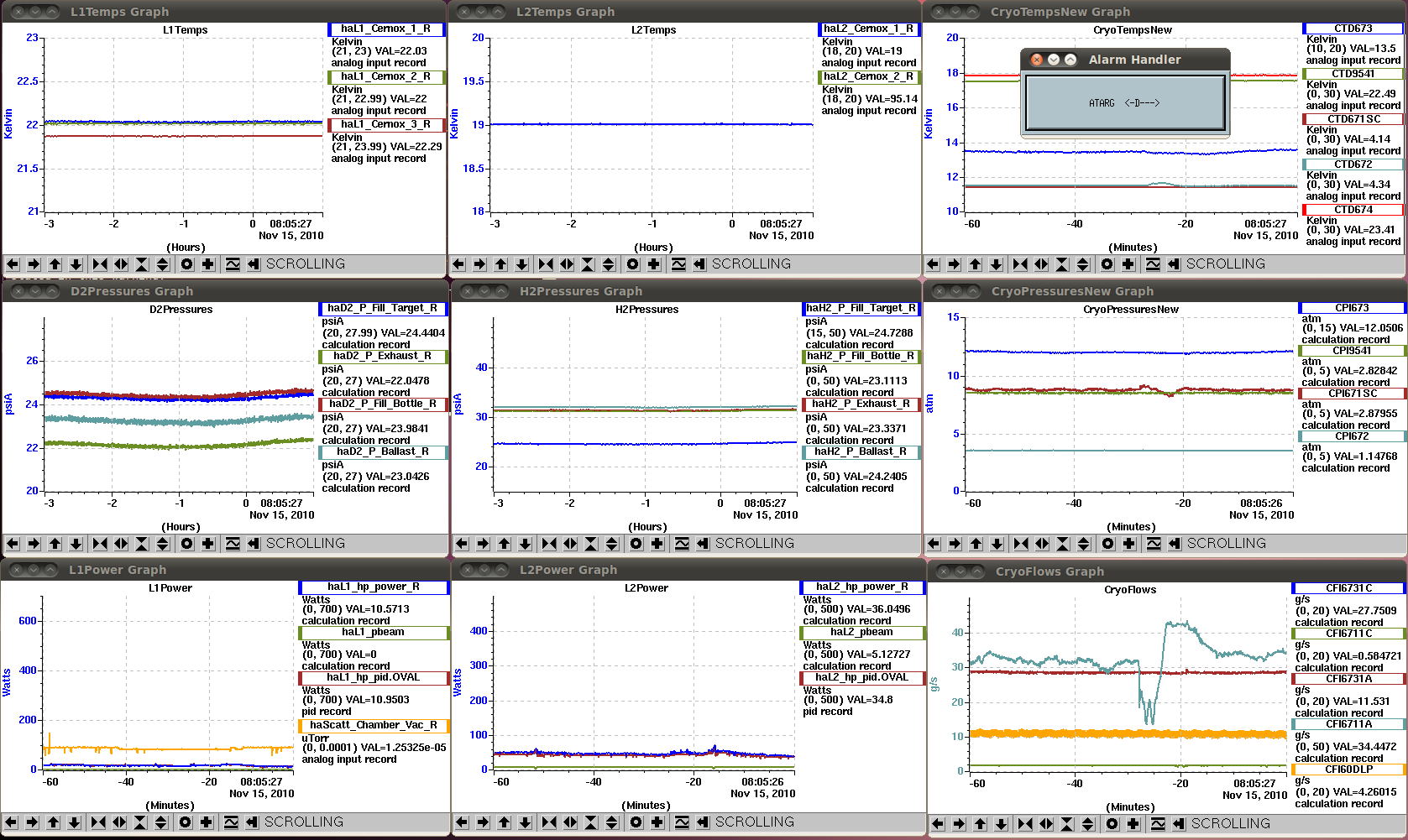Select the haD2_P_Ballast_R curve legend
This screenshot has height=840, width=1408.
[383, 452]
